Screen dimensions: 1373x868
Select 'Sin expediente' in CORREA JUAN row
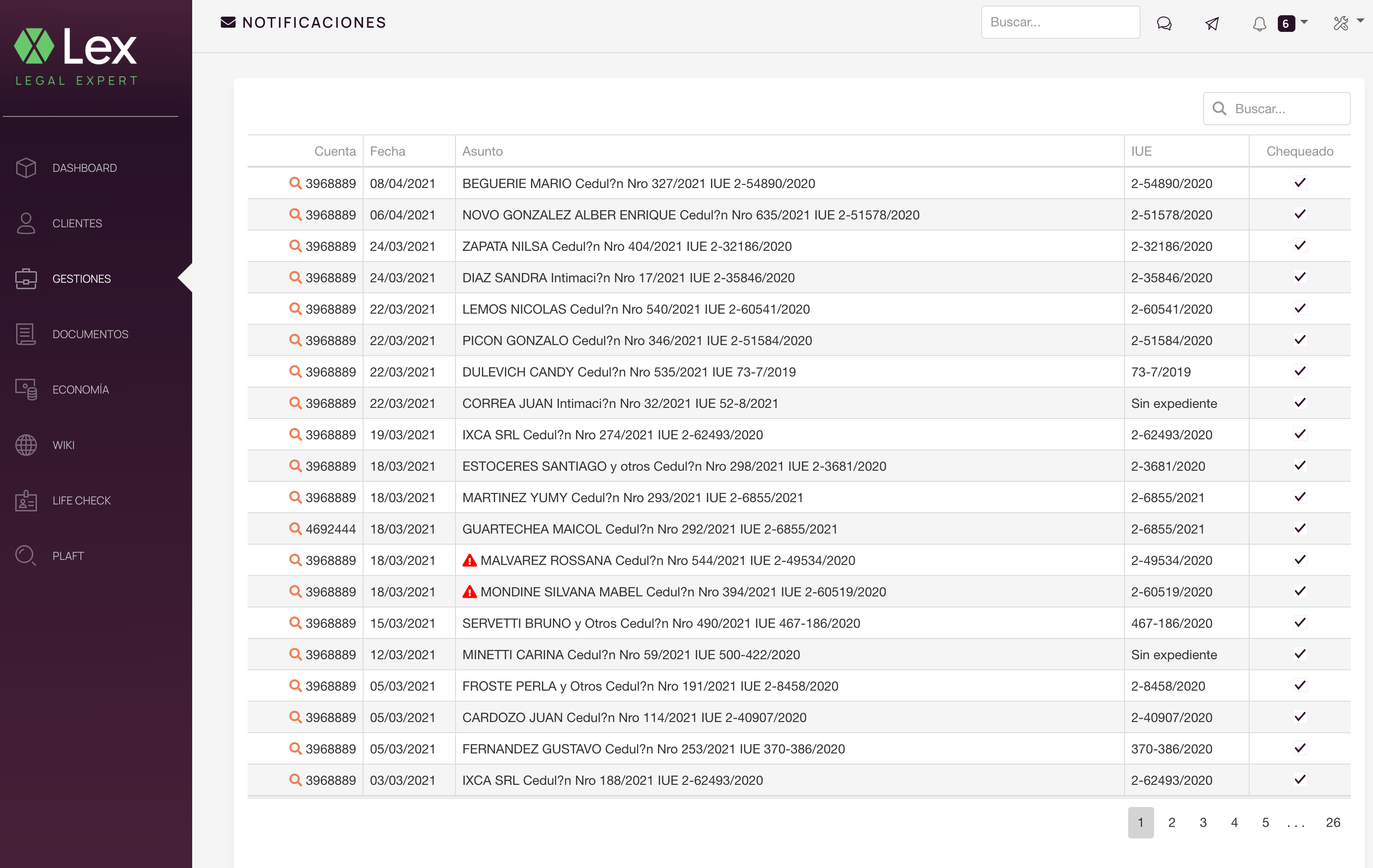coord(1174,403)
